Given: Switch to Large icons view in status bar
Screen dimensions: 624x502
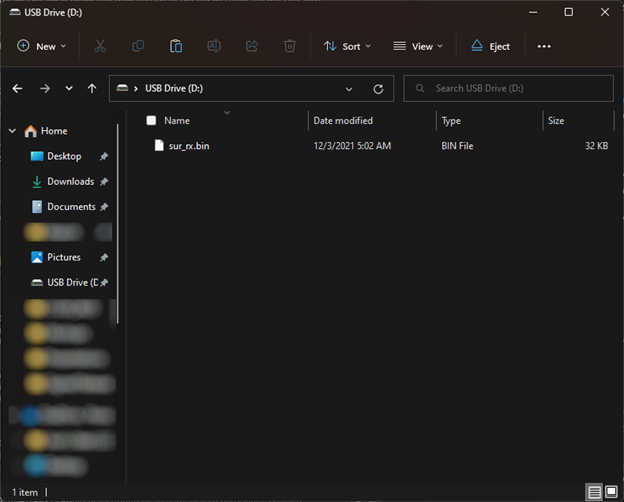Looking at the screenshot, I should 612,492.
